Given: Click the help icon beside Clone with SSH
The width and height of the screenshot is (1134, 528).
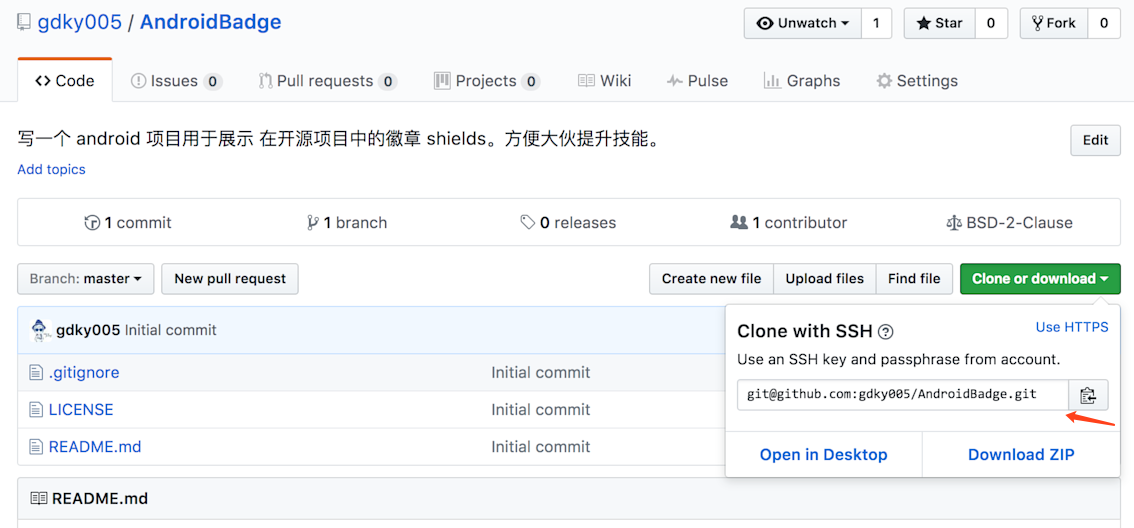Looking at the screenshot, I should 885,332.
